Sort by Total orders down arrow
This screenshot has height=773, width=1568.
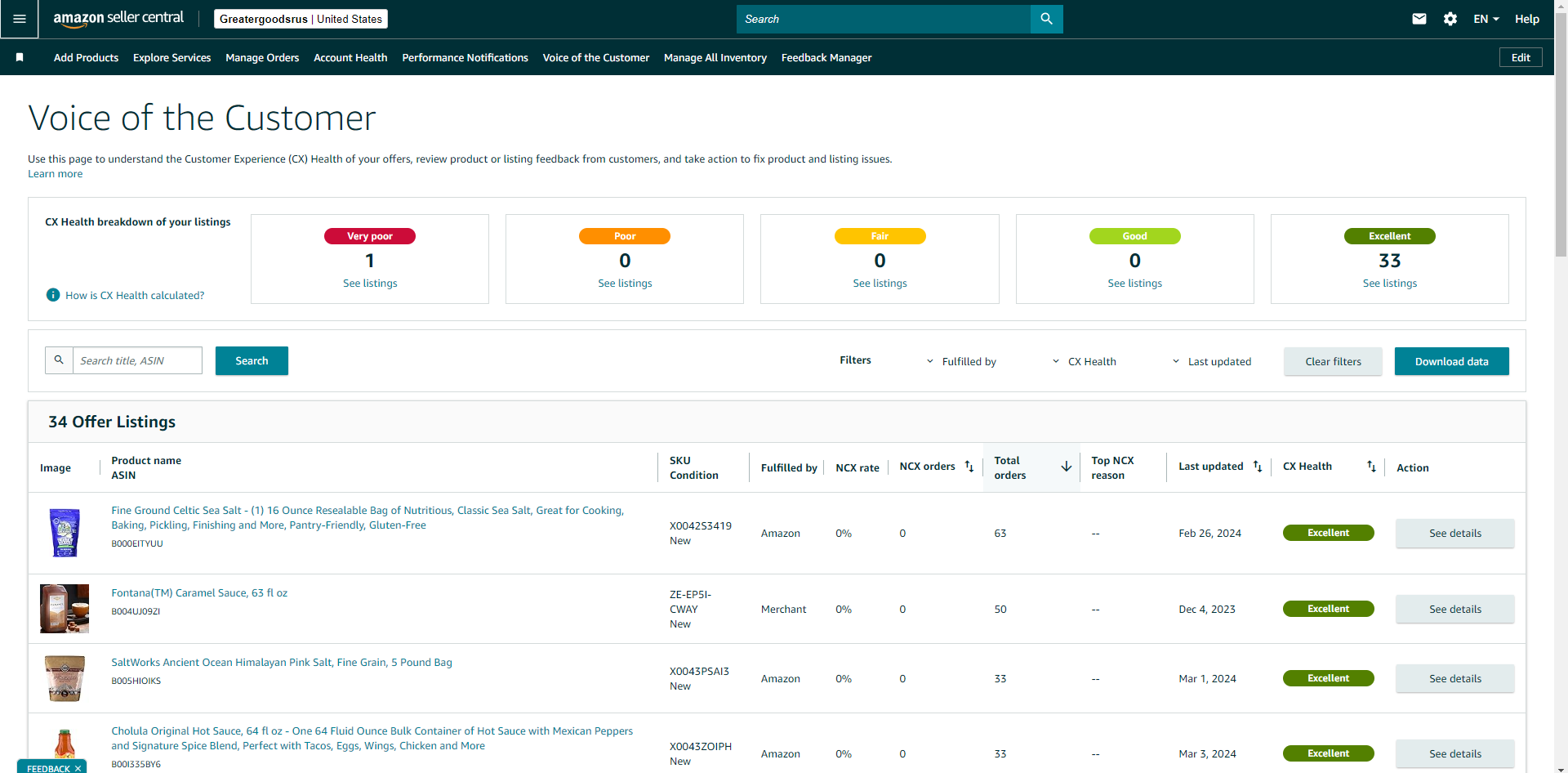point(1066,467)
